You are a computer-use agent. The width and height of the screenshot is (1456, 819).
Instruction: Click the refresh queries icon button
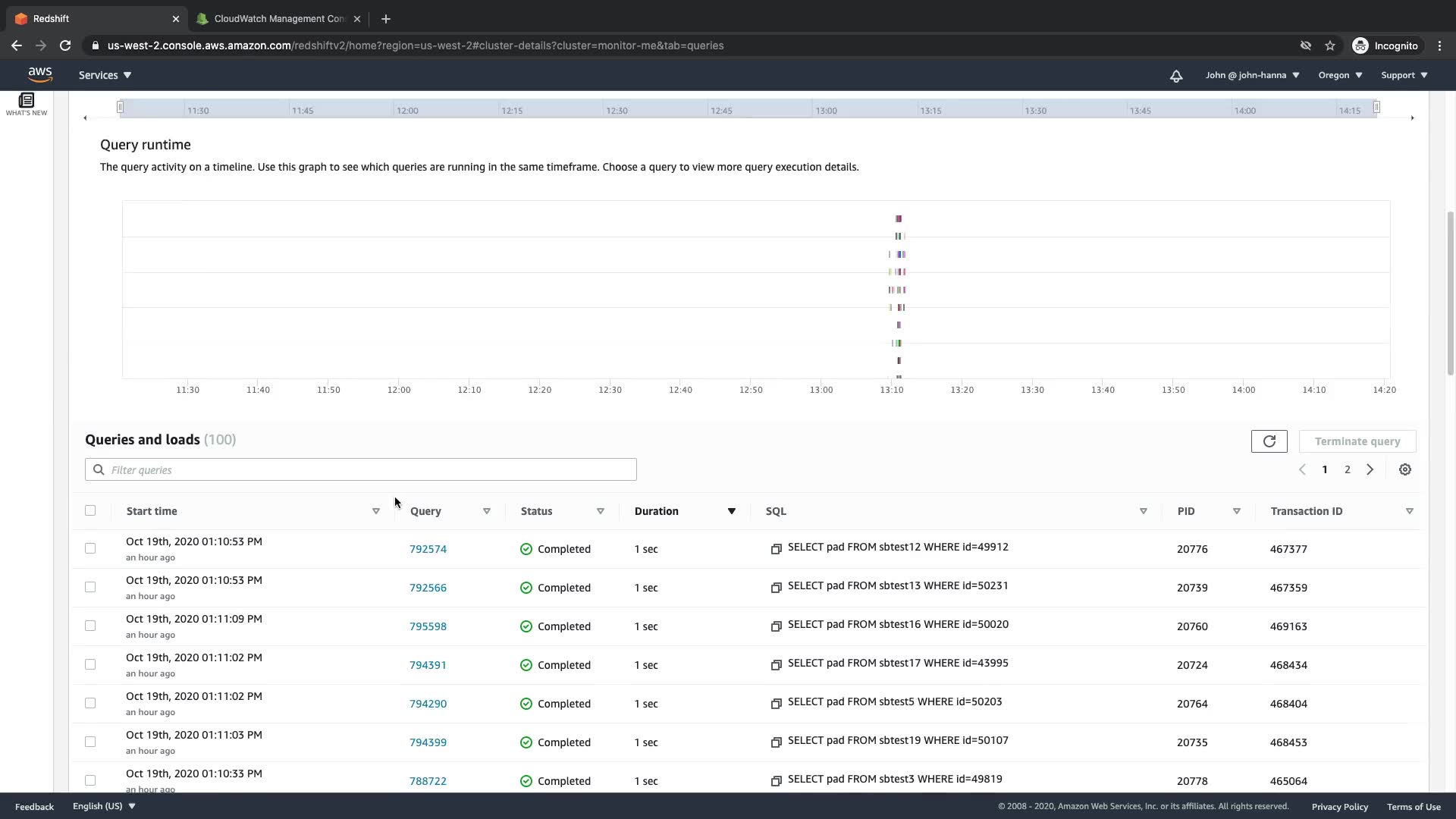[1269, 441]
